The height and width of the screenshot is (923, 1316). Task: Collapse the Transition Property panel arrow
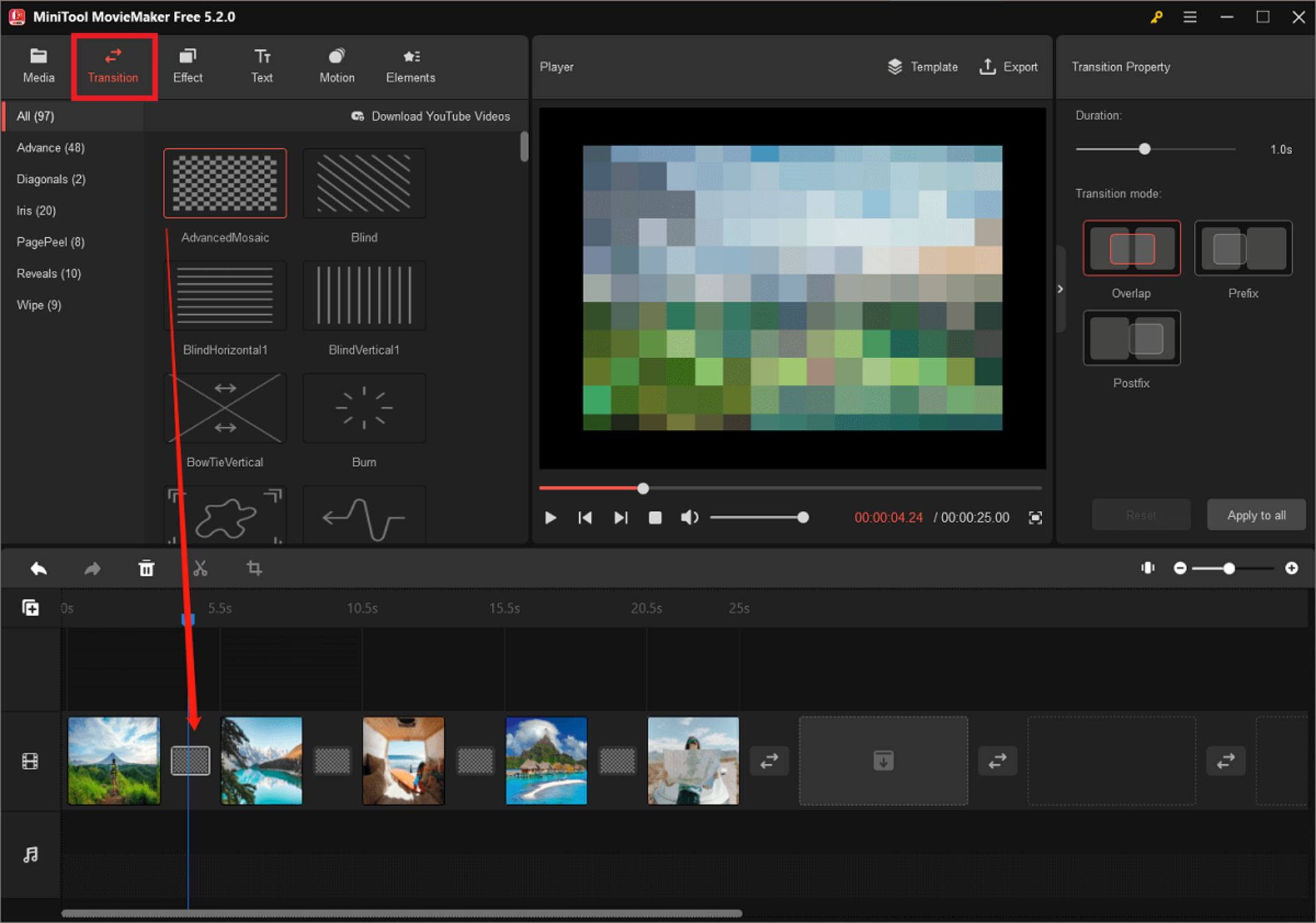tap(1060, 289)
